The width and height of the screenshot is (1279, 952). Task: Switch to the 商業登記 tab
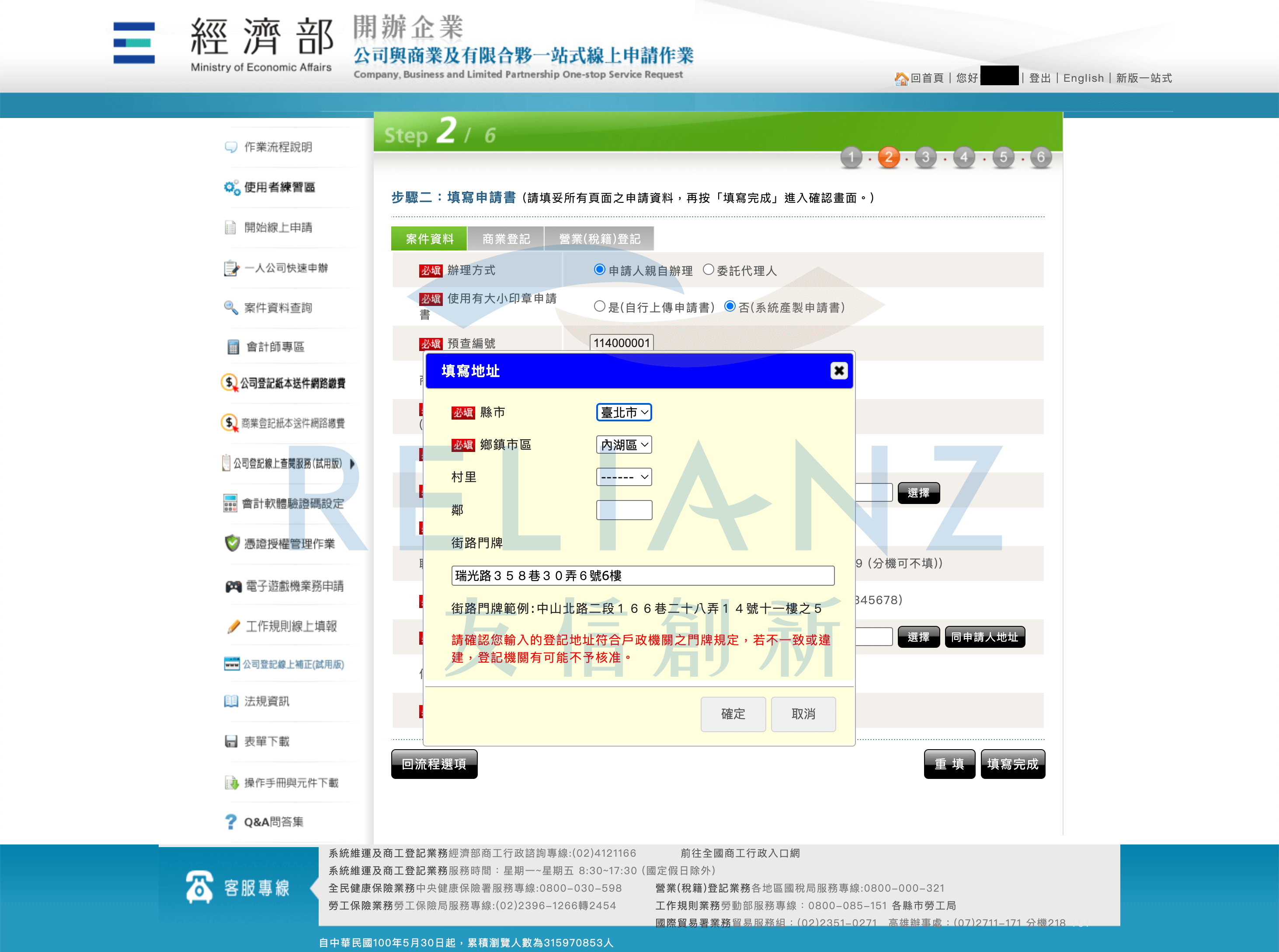pyautogui.click(x=506, y=239)
